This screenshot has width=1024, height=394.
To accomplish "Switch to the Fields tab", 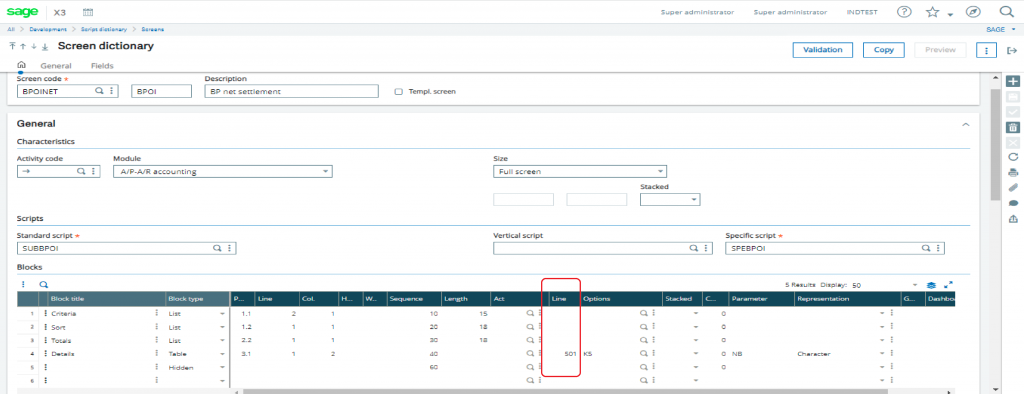I will (x=102, y=65).
